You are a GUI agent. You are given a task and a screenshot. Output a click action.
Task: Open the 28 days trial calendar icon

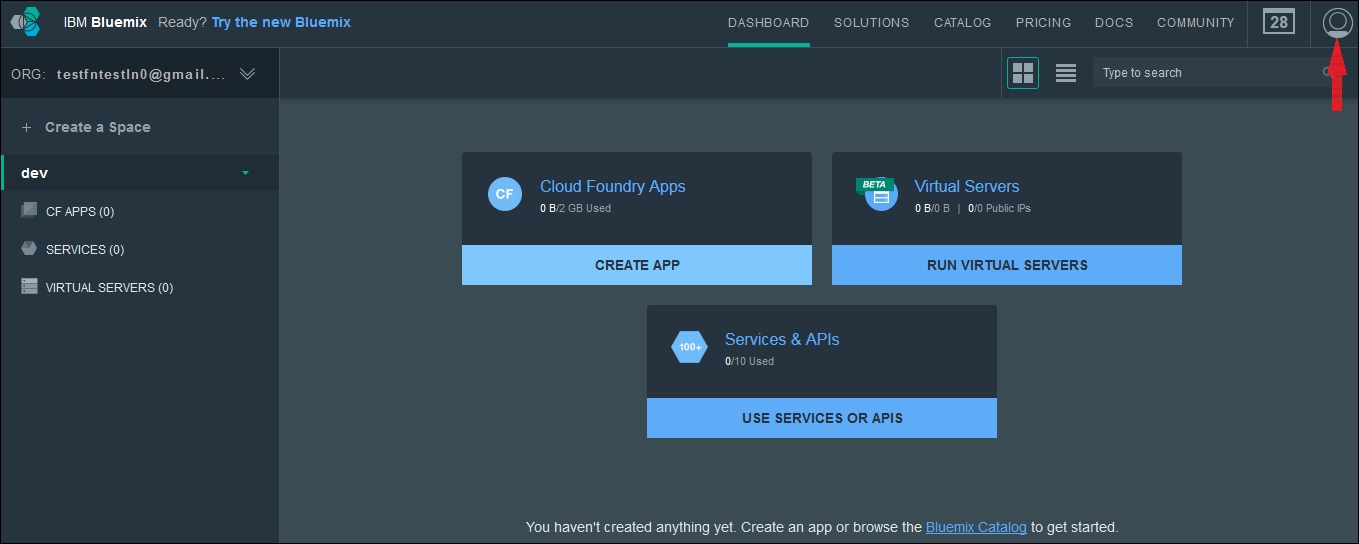click(1278, 22)
